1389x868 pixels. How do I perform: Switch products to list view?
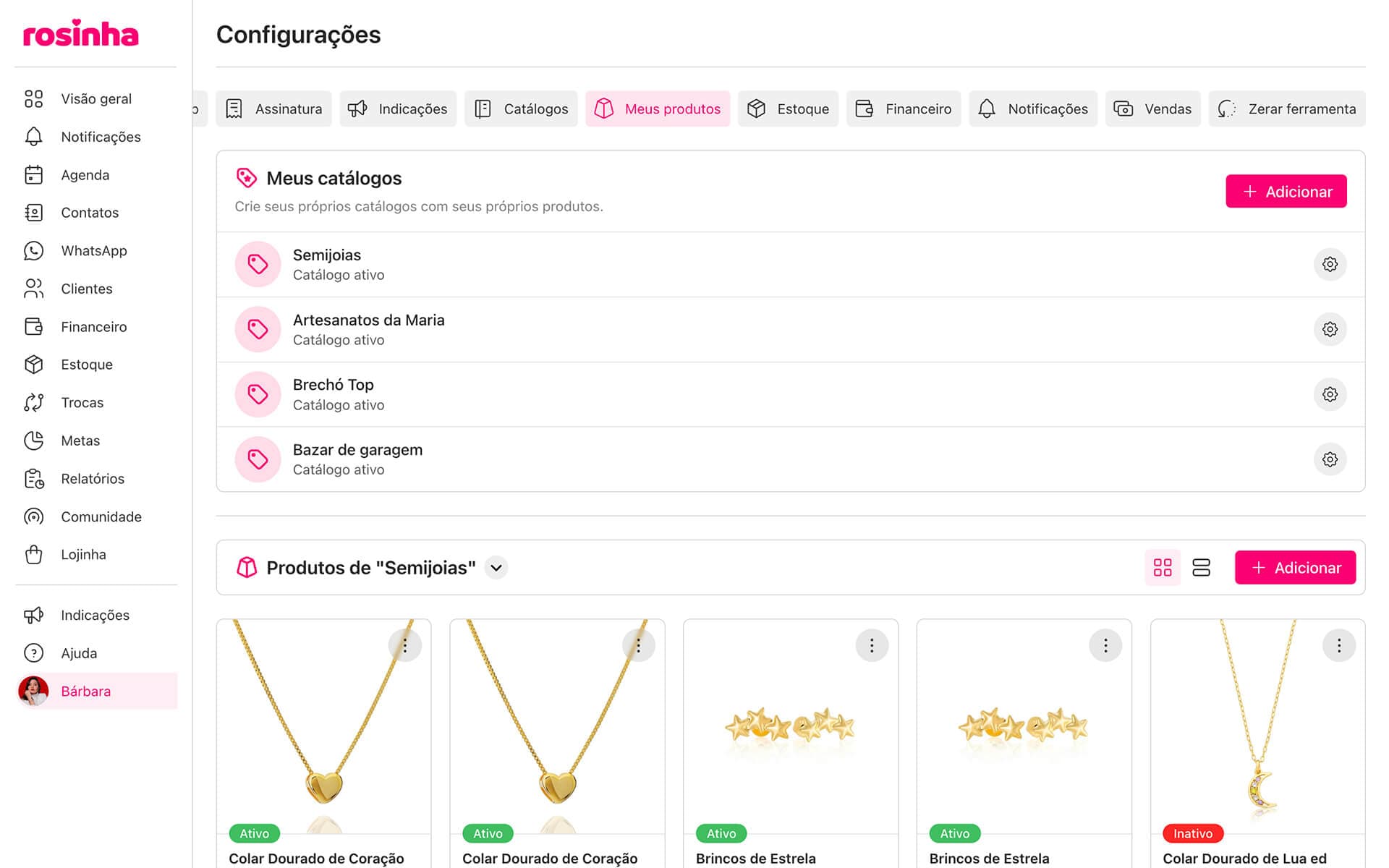coord(1201,567)
